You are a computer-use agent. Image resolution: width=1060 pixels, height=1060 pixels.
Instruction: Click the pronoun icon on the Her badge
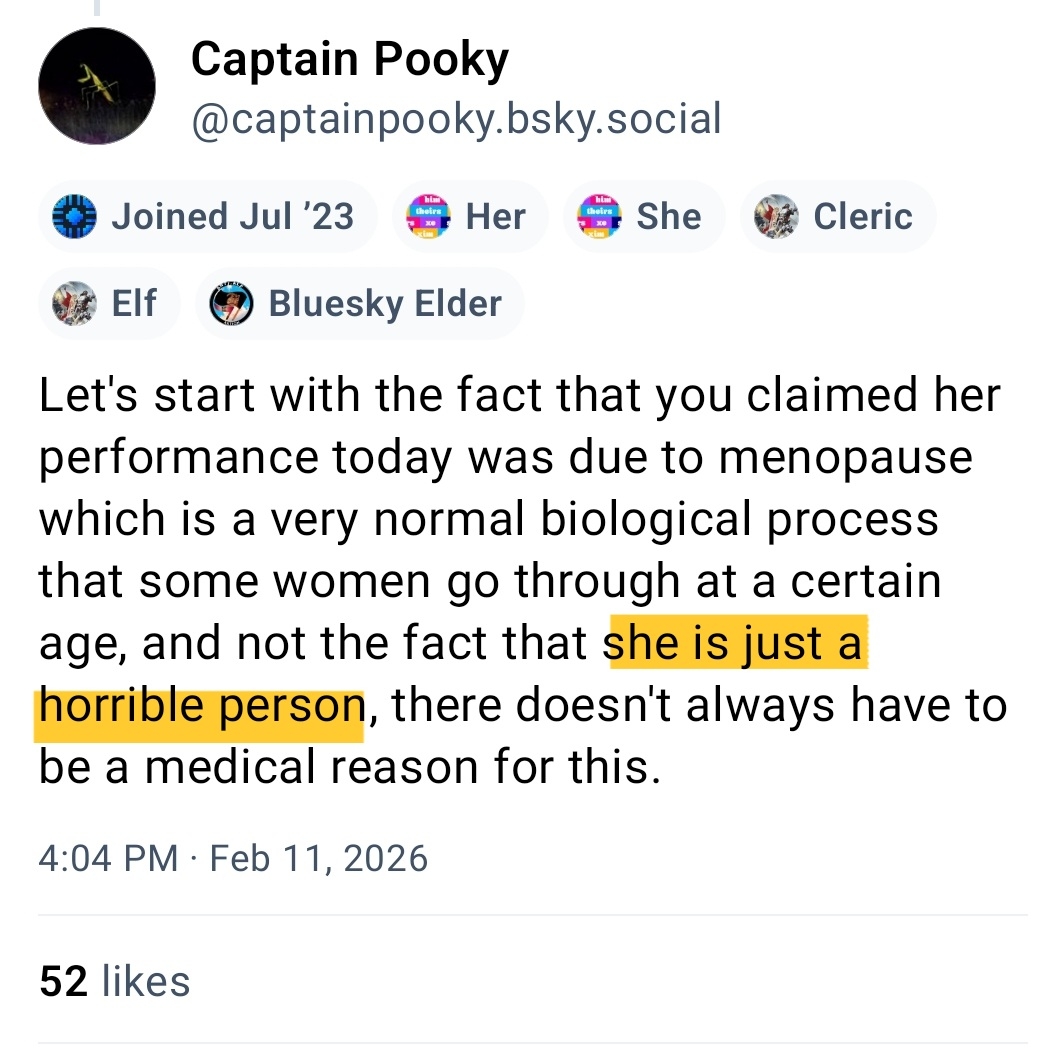tap(430, 217)
